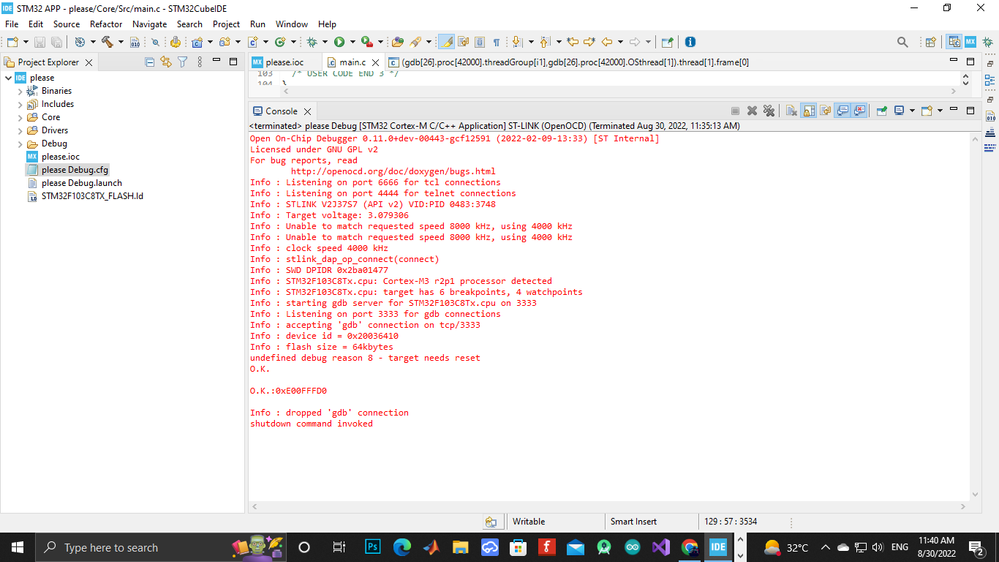Expand the Debug folder node

[20, 144]
